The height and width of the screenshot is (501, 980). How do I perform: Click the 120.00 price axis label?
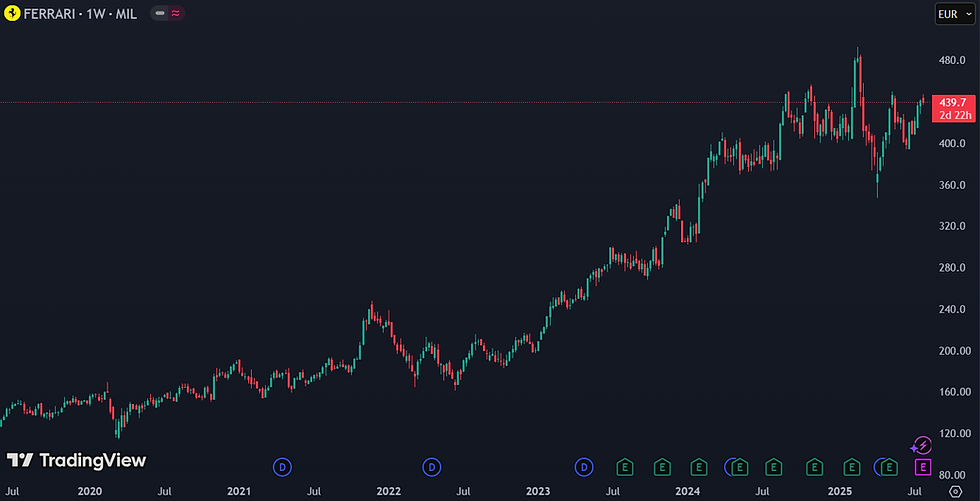pyautogui.click(x=957, y=434)
